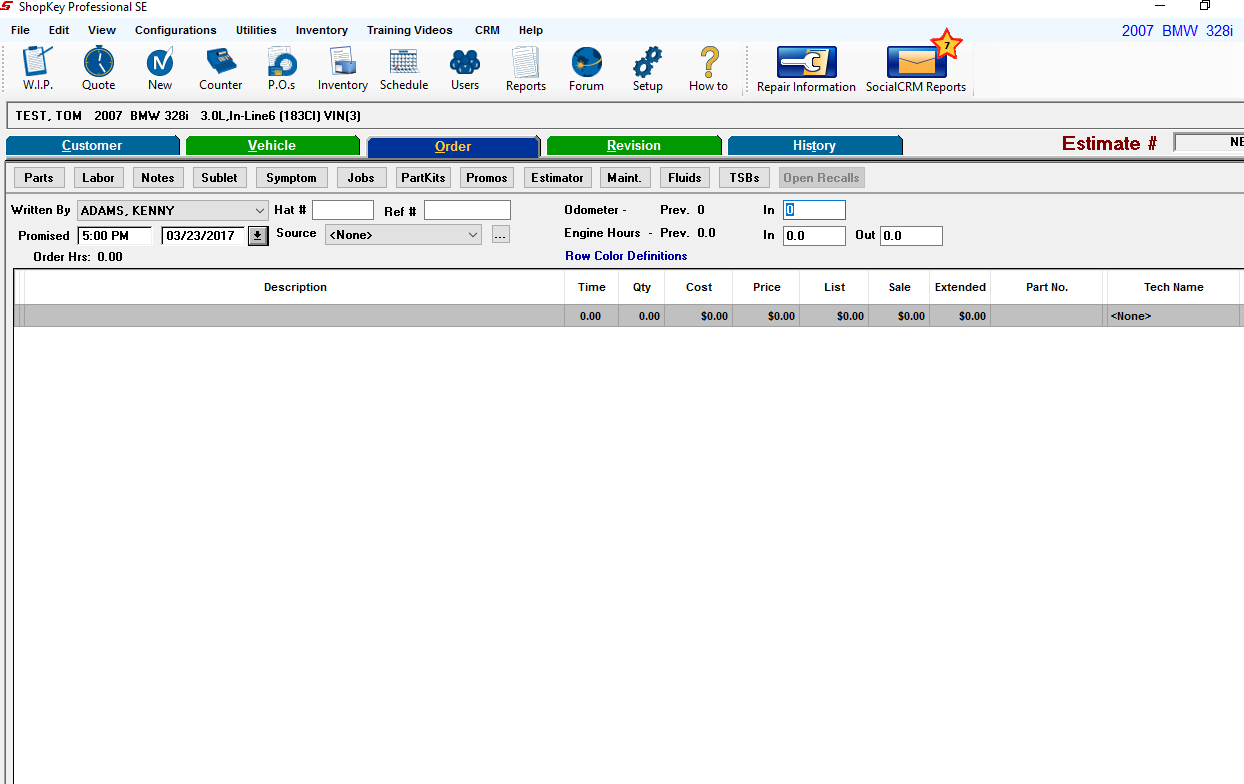1244x784 pixels.
Task: Switch to the Customer tab
Action: 92,146
